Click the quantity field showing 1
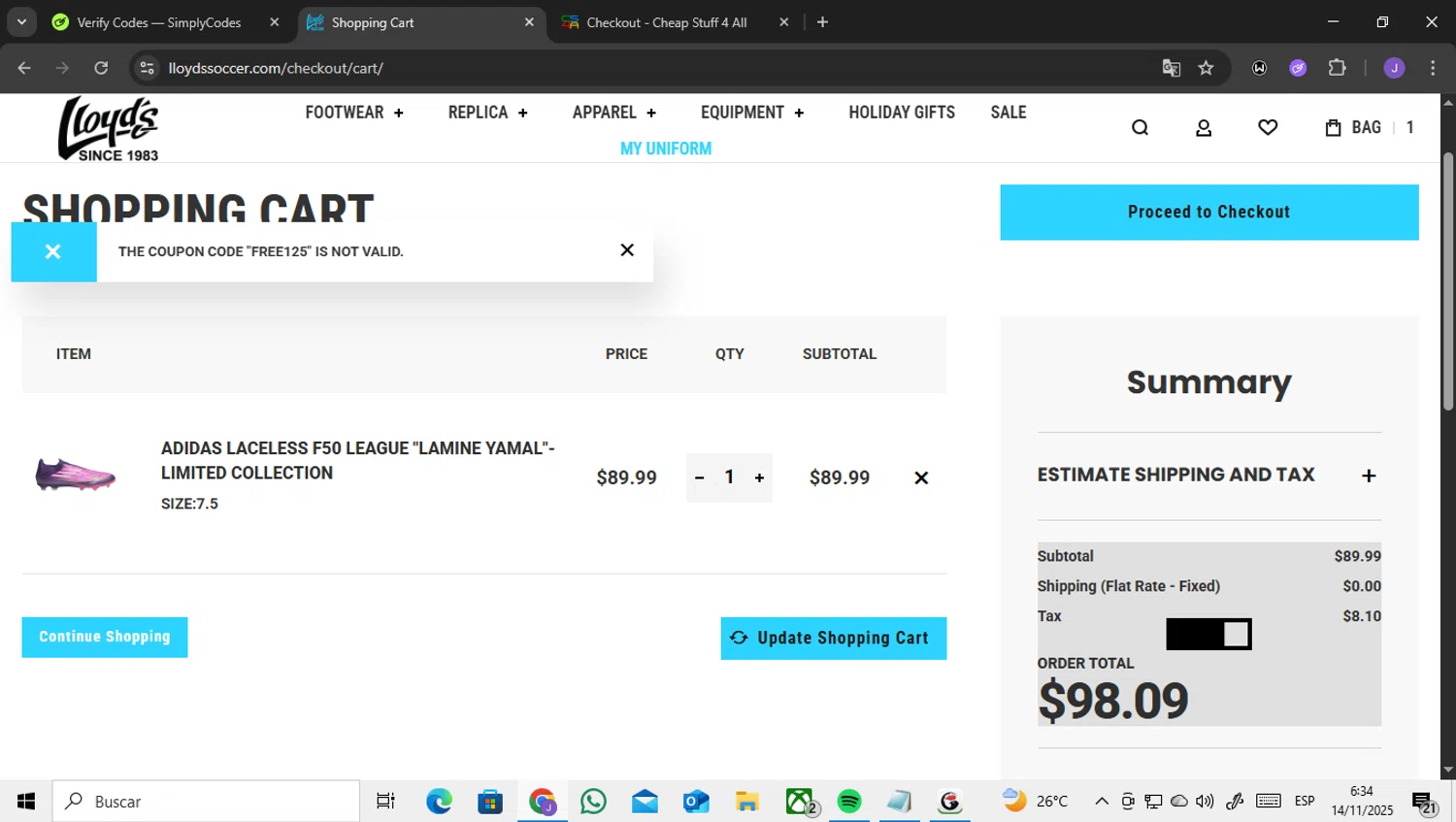The image size is (1456, 822). pyautogui.click(x=729, y=477)
